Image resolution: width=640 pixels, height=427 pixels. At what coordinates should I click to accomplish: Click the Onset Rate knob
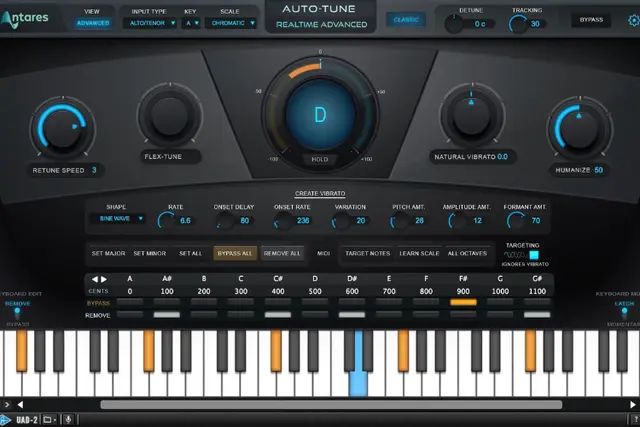pos(283,221)
